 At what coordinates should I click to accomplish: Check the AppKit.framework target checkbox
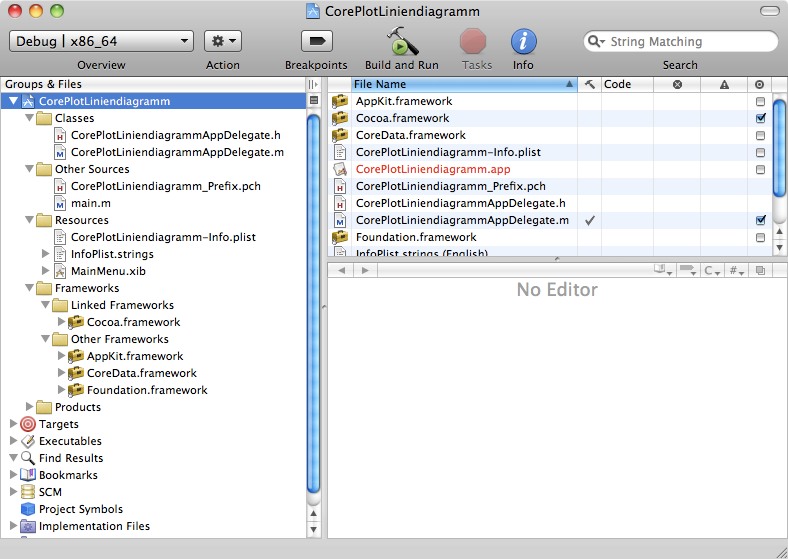pyautogui.click(x=761, y=101)
